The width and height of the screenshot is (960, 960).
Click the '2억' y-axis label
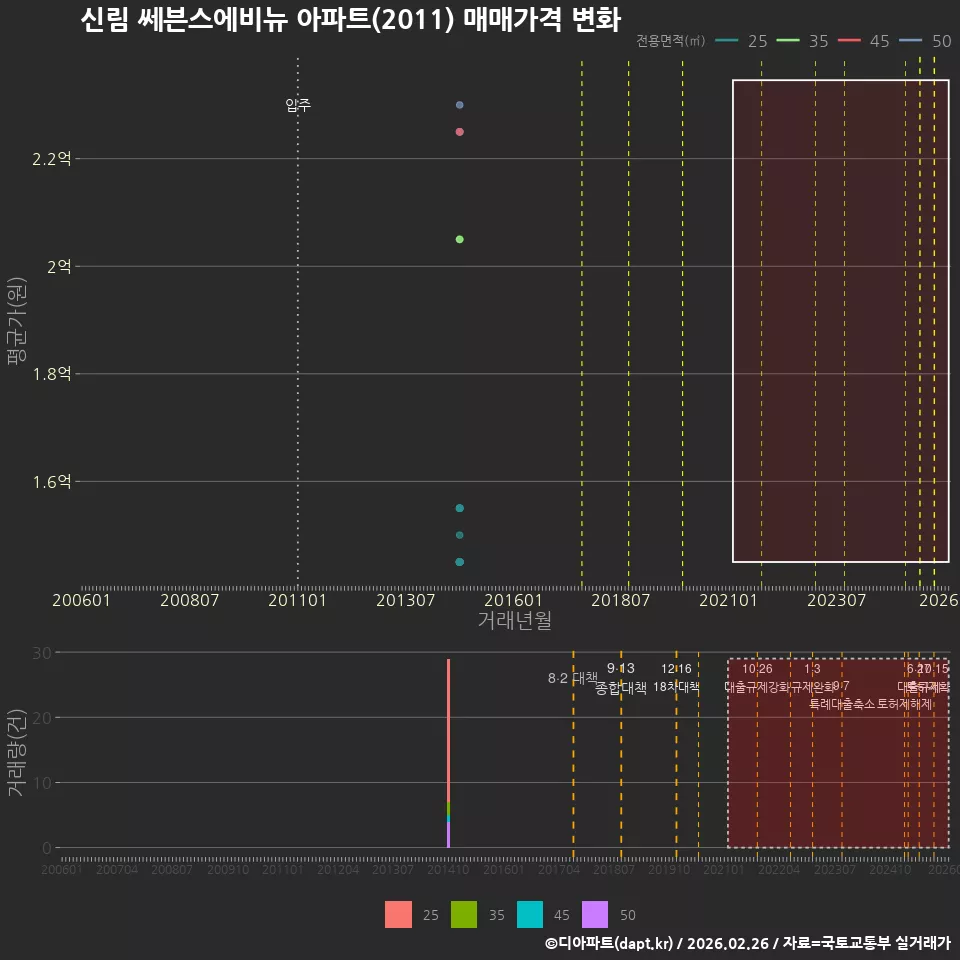59,266
